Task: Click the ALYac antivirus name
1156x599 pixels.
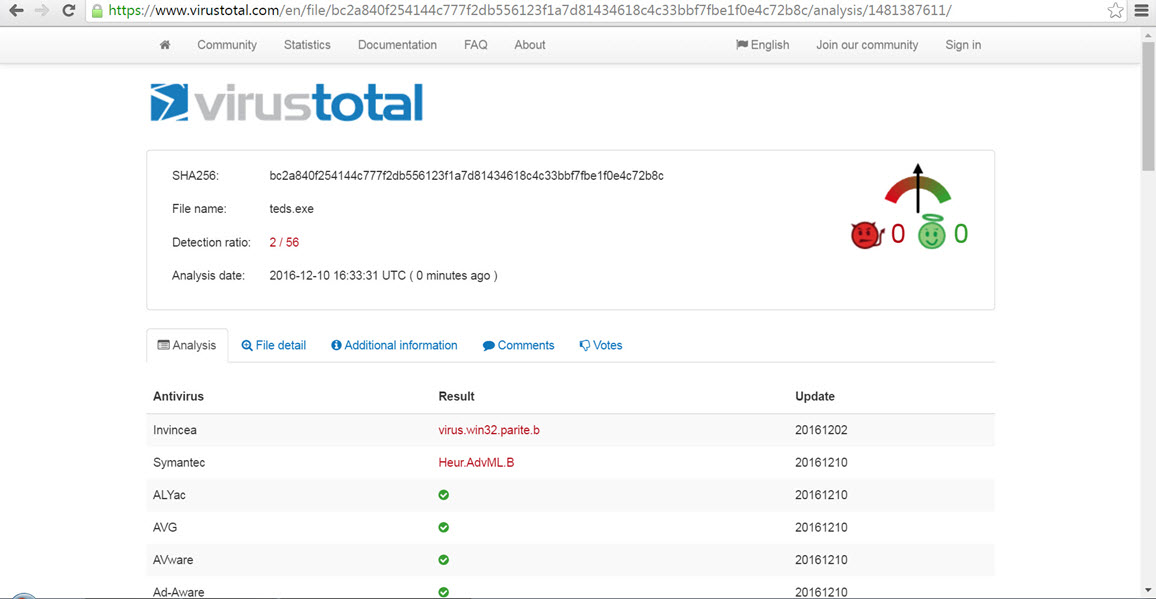Action: [x=169, y=495]
